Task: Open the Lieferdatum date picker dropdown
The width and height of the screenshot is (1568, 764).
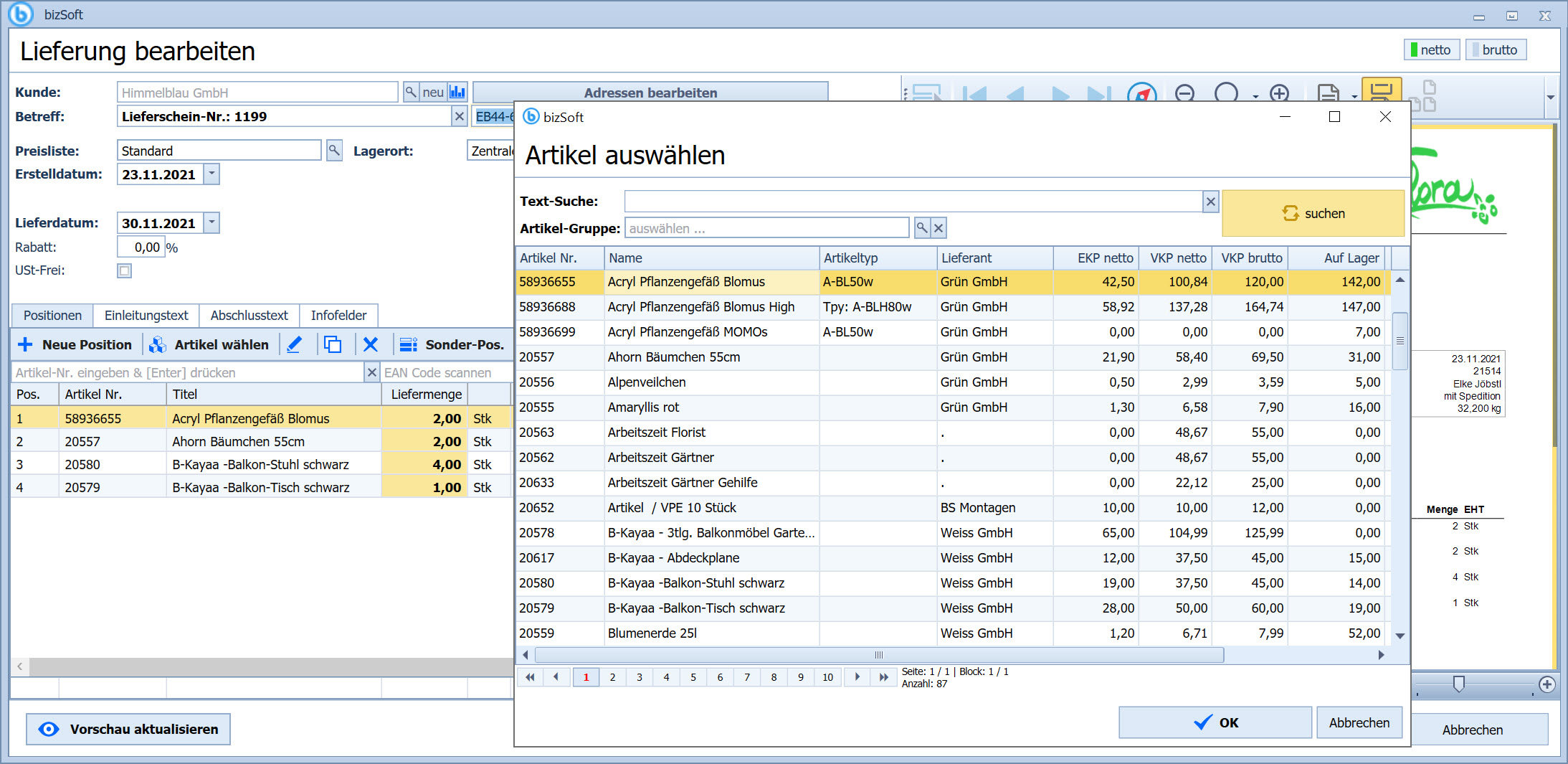Action: pos(212,222)
